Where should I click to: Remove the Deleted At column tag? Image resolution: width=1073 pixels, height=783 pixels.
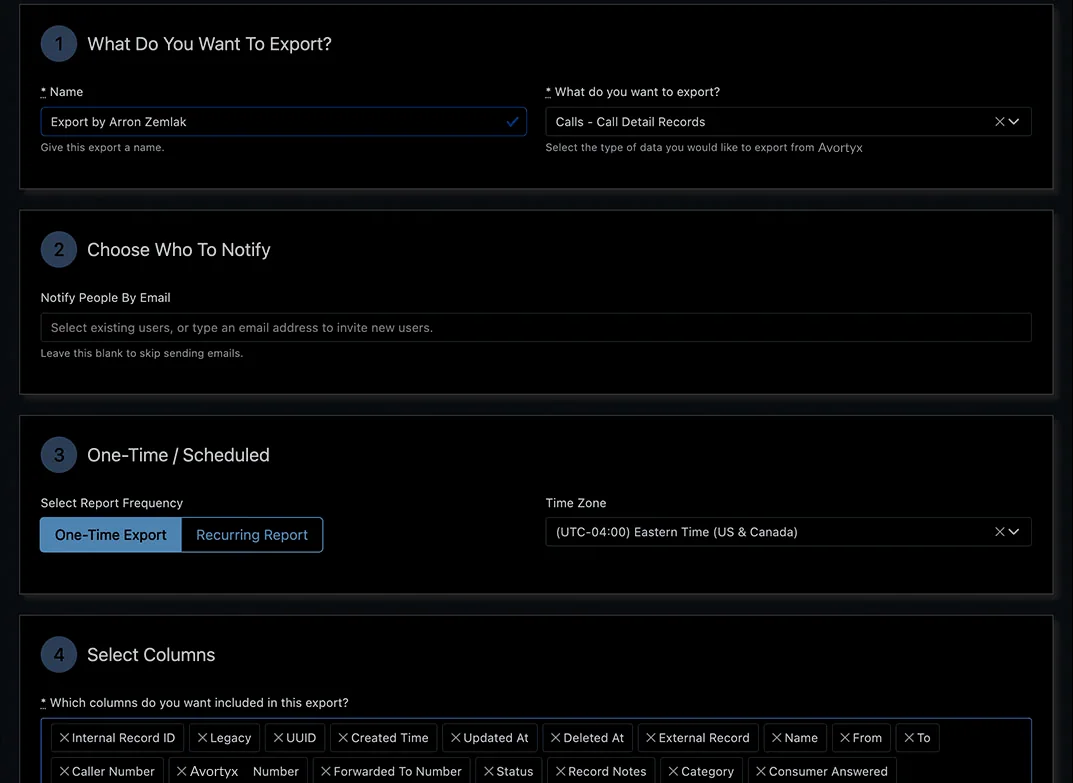pyautogui.click(x=556, y=737)
